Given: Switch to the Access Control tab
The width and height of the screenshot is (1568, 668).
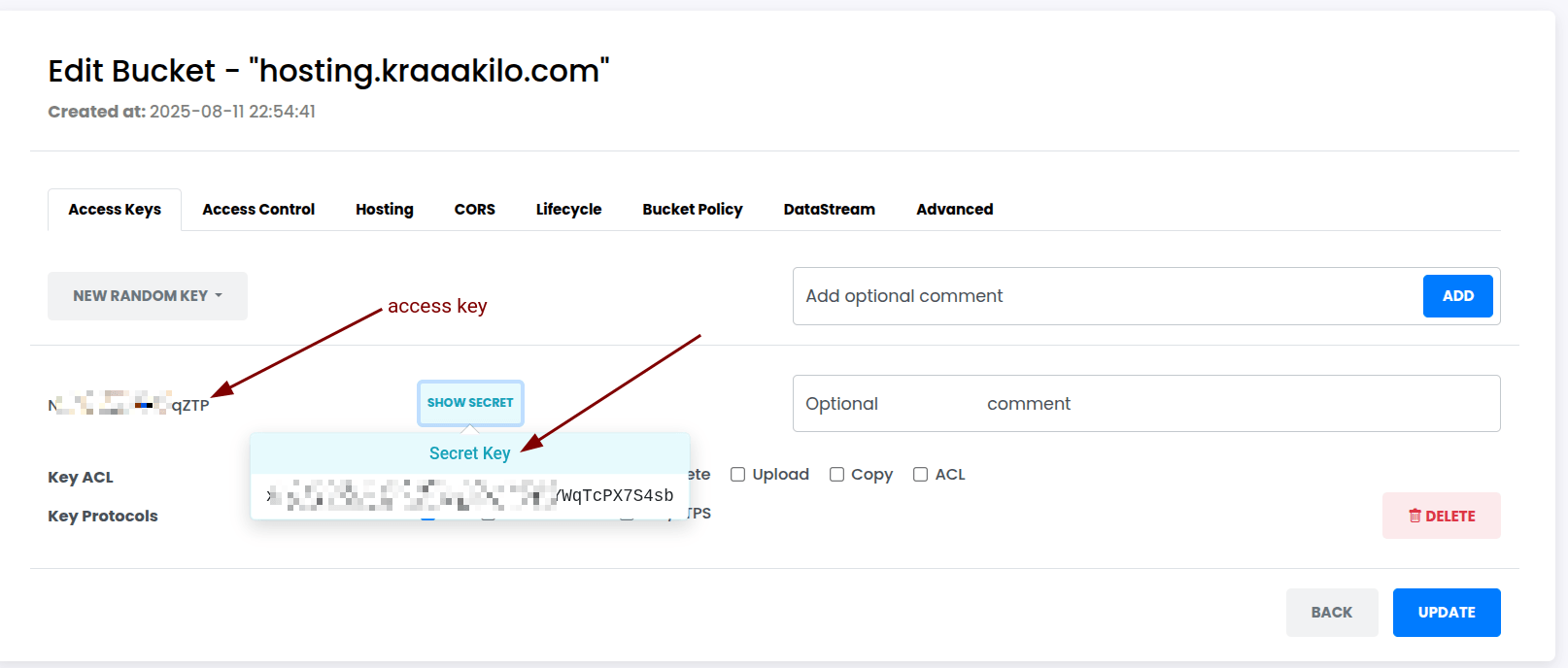Looking at the screenshot, I should 258,210.
